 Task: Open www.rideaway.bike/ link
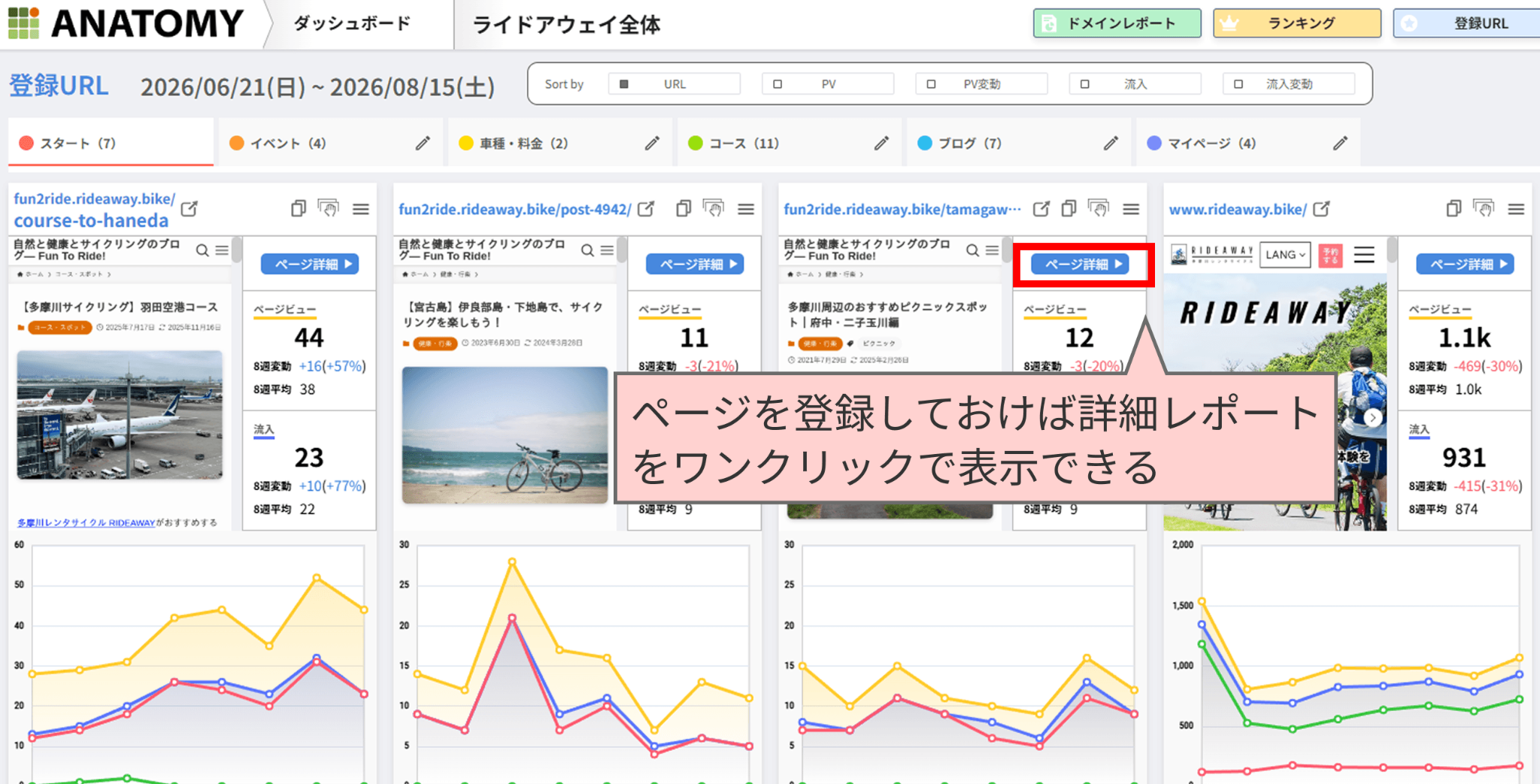1238,209
